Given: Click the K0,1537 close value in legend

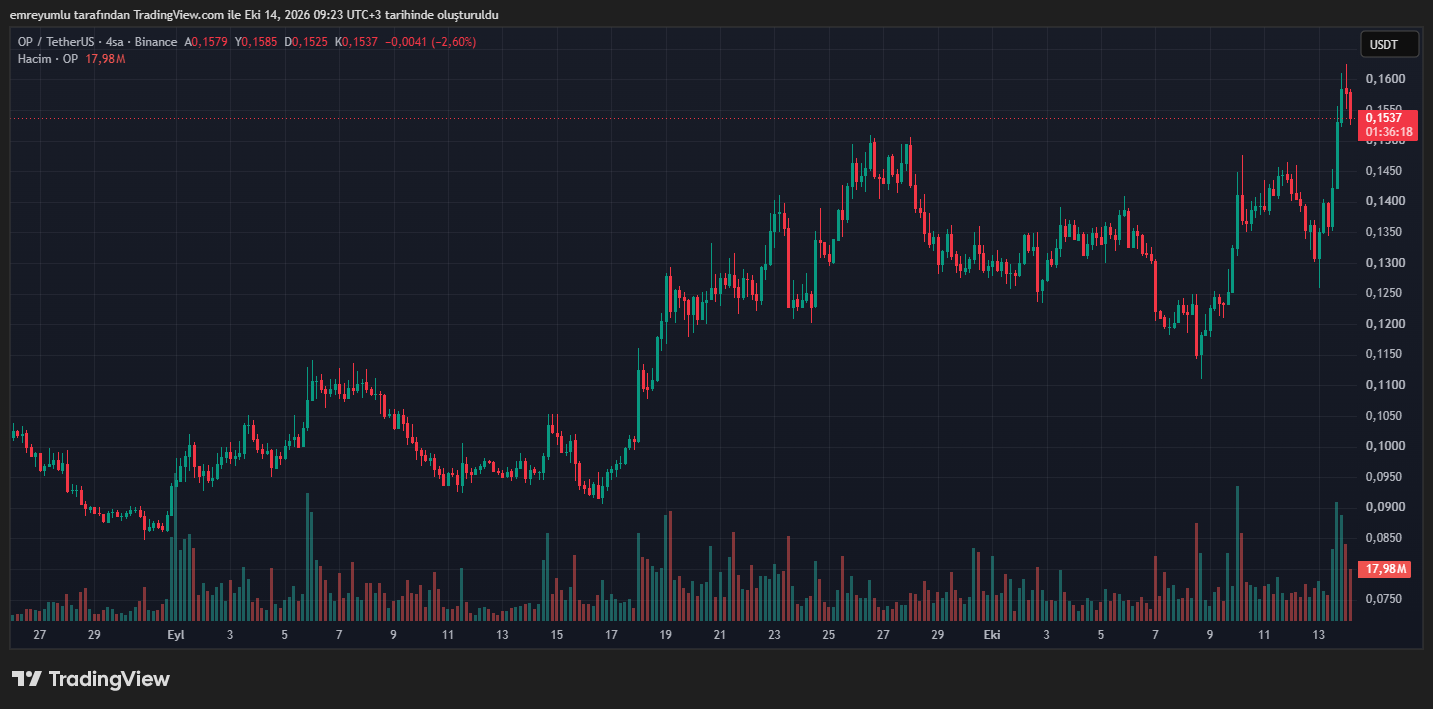Looking at the screenshot, I should [x=357, y=42].
